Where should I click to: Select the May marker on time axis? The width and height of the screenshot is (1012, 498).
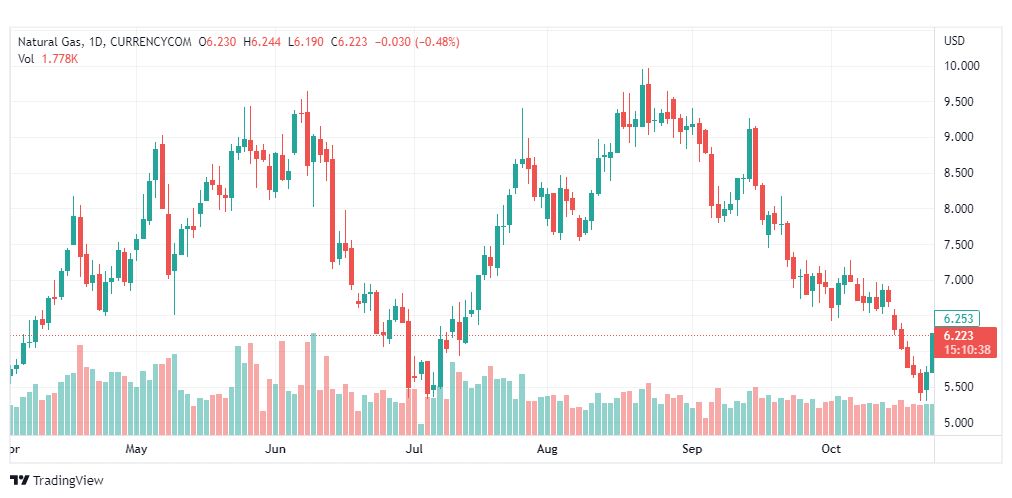coord(137,449)
